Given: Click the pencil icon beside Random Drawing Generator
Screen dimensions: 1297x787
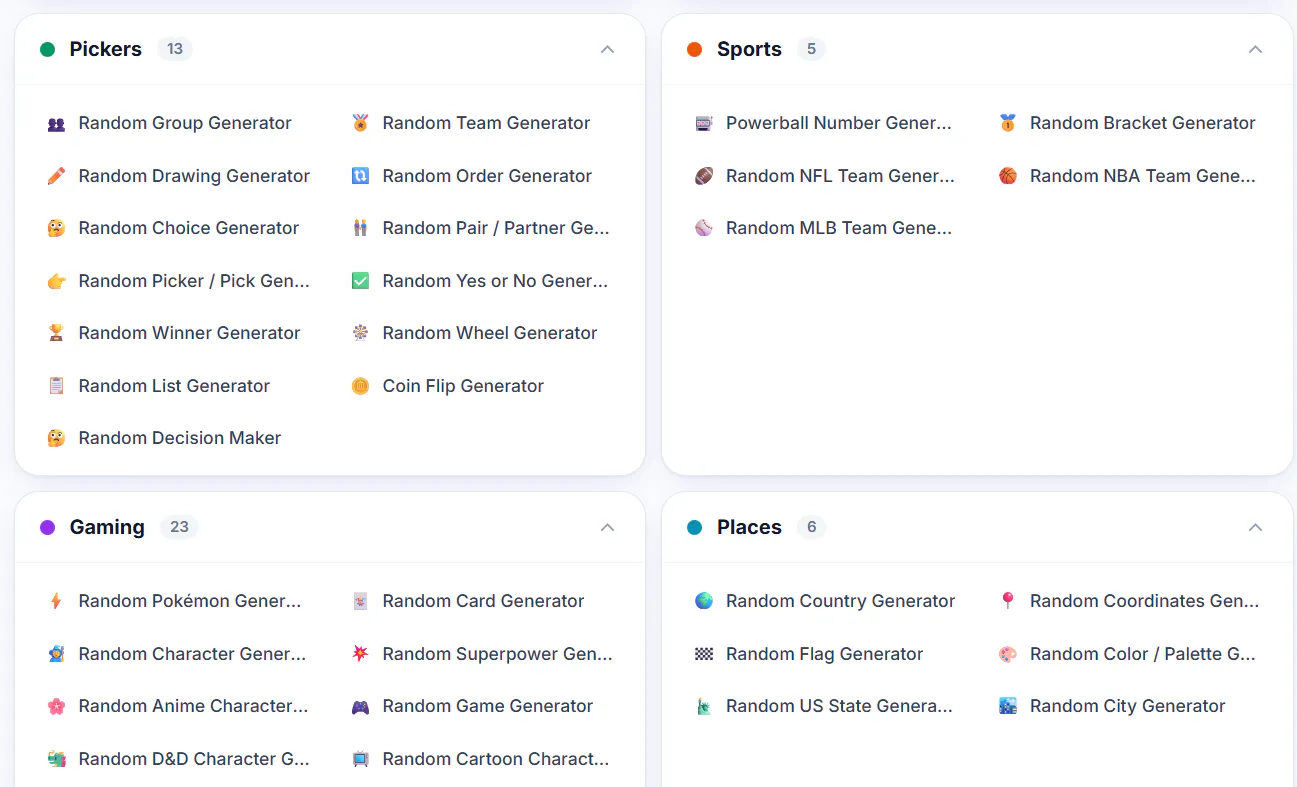Looking at the screenshot, I should tap(56, 176).
